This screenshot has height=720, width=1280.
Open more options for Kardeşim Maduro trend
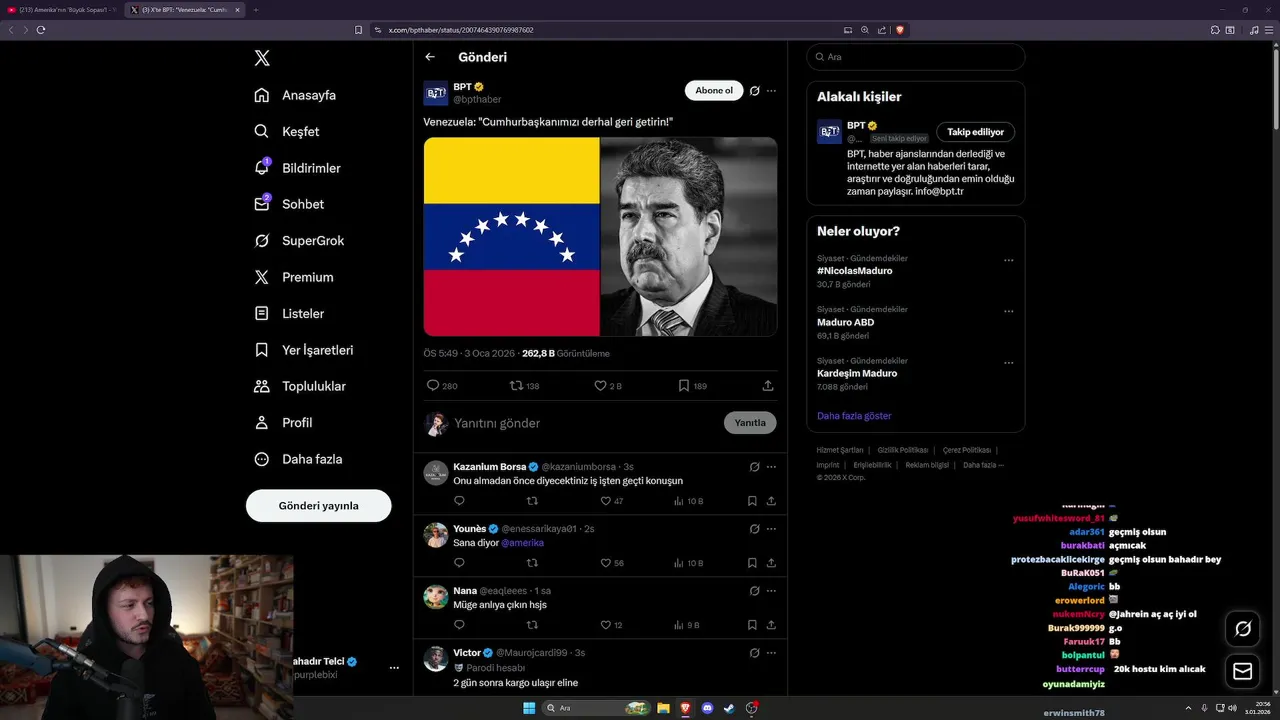[x=1008, y=362]
